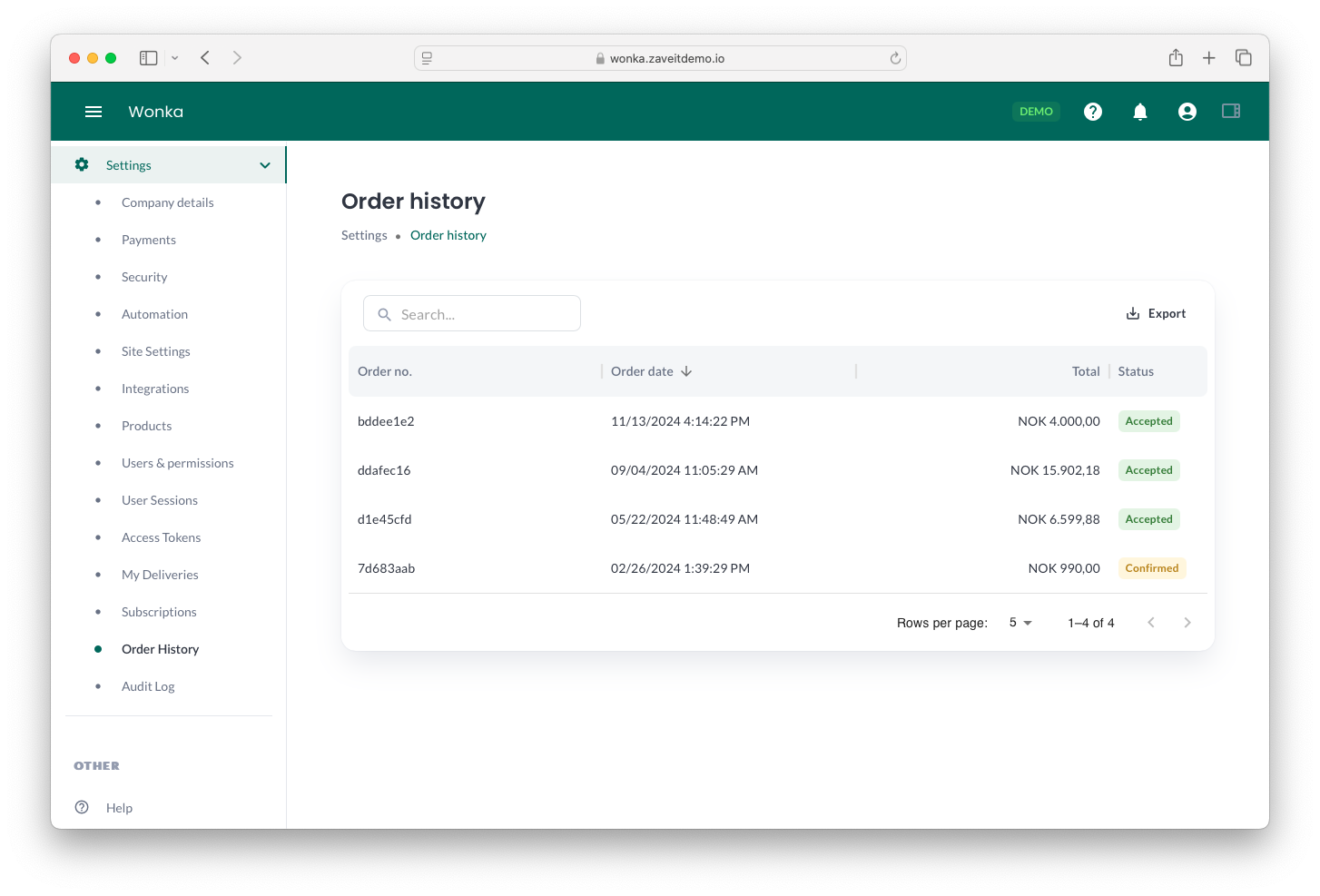Open the Audit Log page
This screenshot has width=1320, height=896.
point(148,686)
